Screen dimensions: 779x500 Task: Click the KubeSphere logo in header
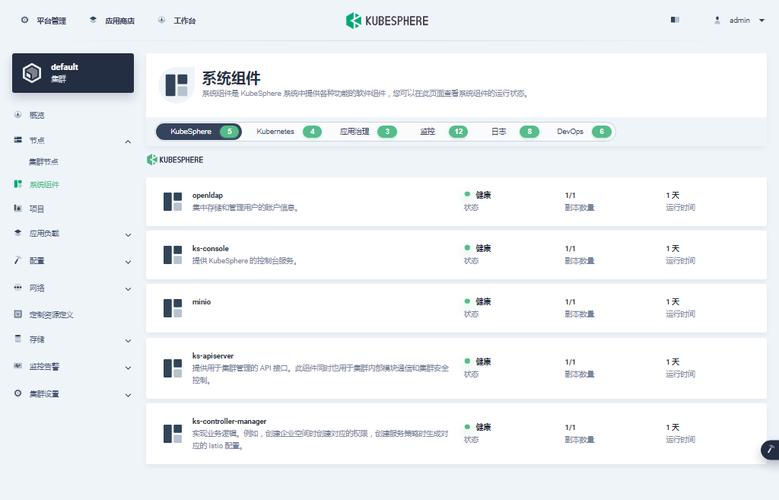point(387,21)
